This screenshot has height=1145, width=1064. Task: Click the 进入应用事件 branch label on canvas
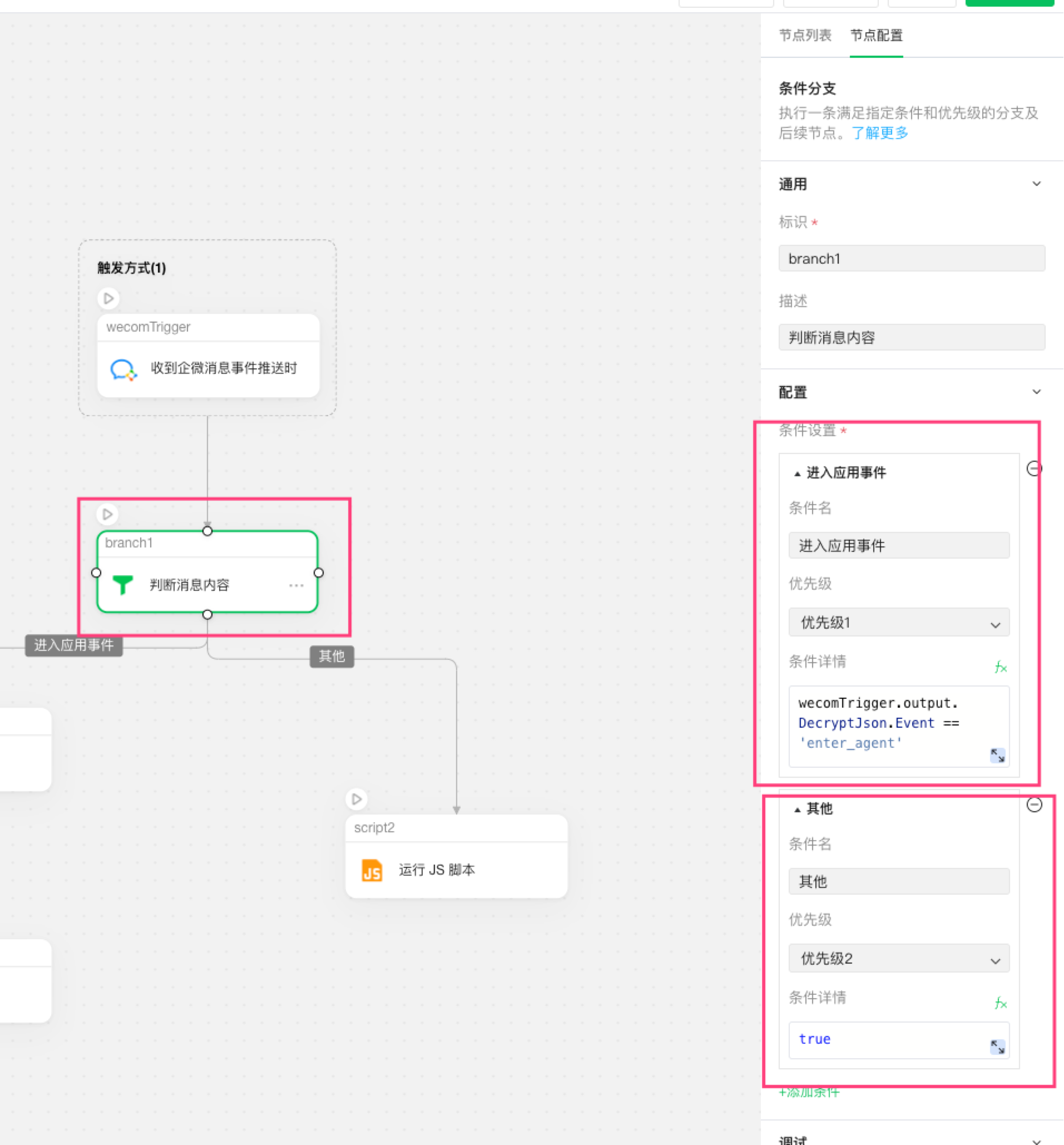tap(74, 645)
